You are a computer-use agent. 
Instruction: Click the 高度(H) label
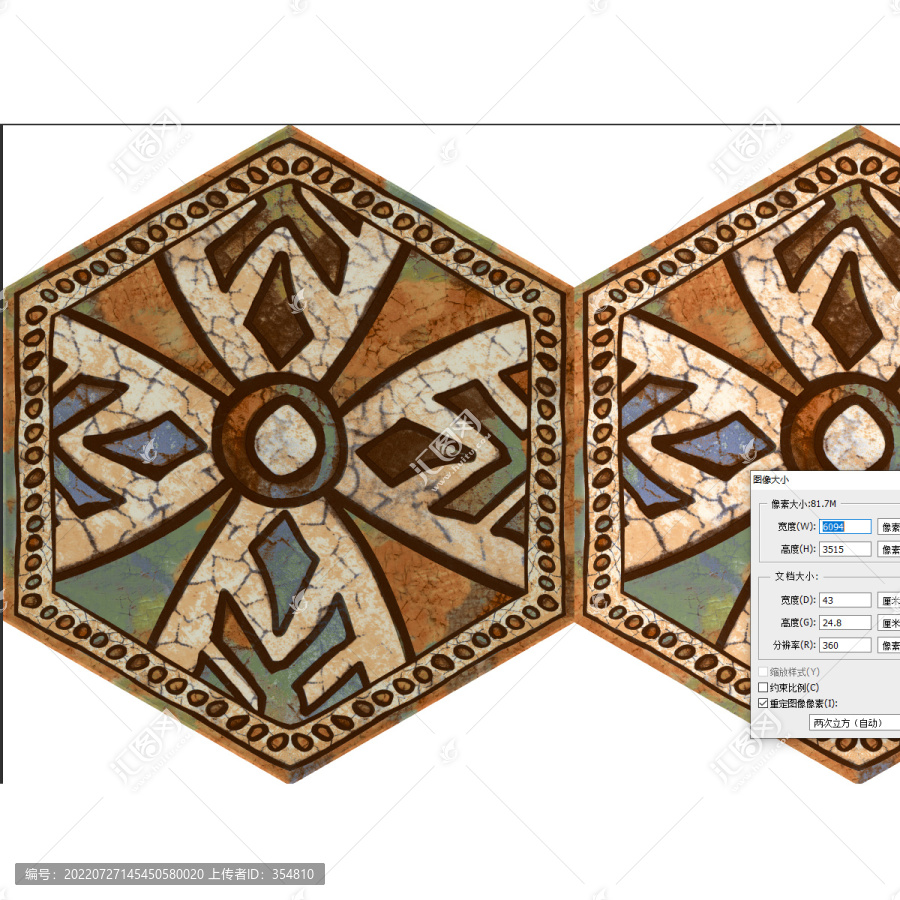click(797, 549)
